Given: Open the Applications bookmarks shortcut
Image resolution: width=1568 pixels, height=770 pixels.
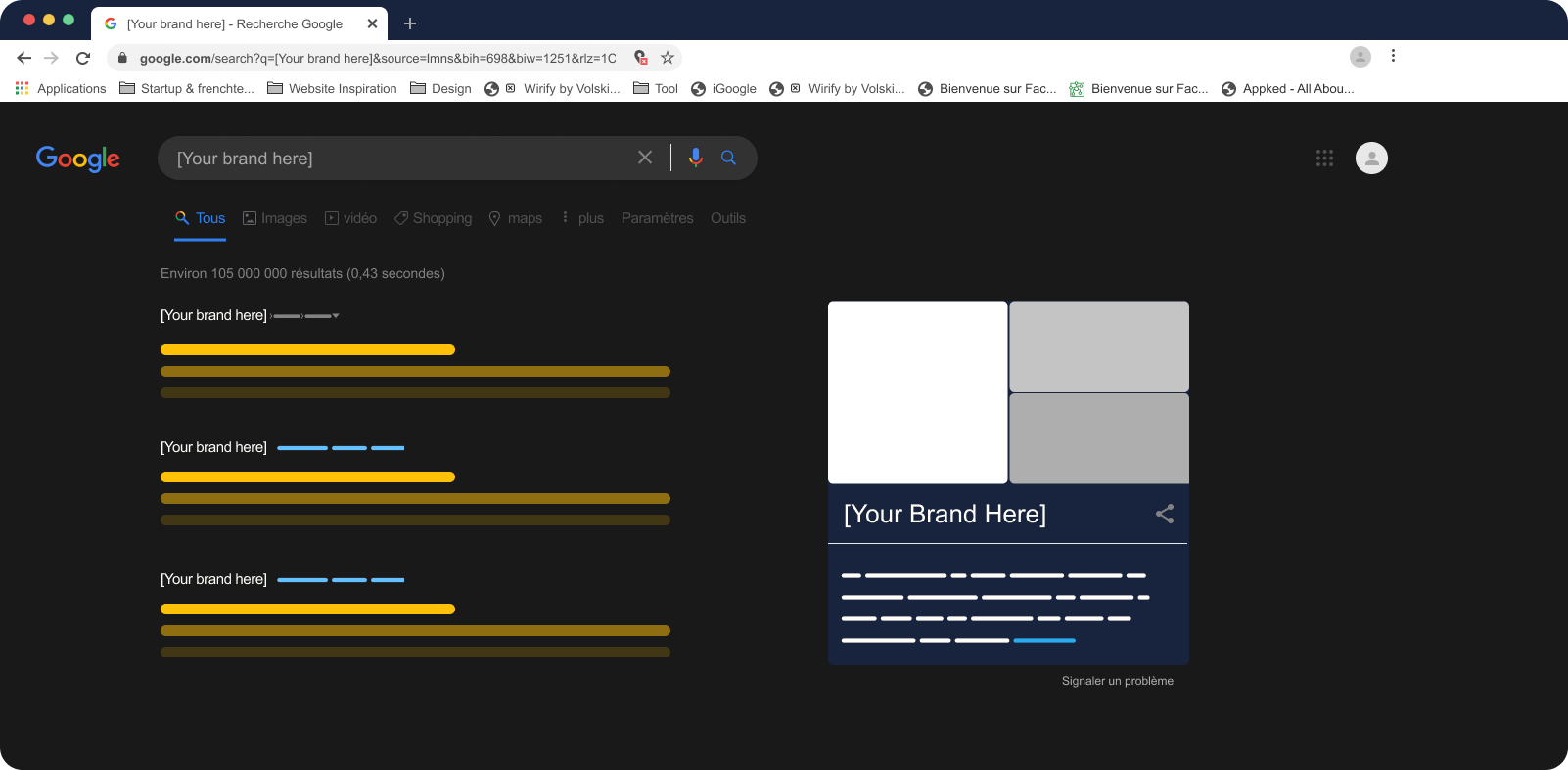Looking at the screenshot, I should pos(61,88).
